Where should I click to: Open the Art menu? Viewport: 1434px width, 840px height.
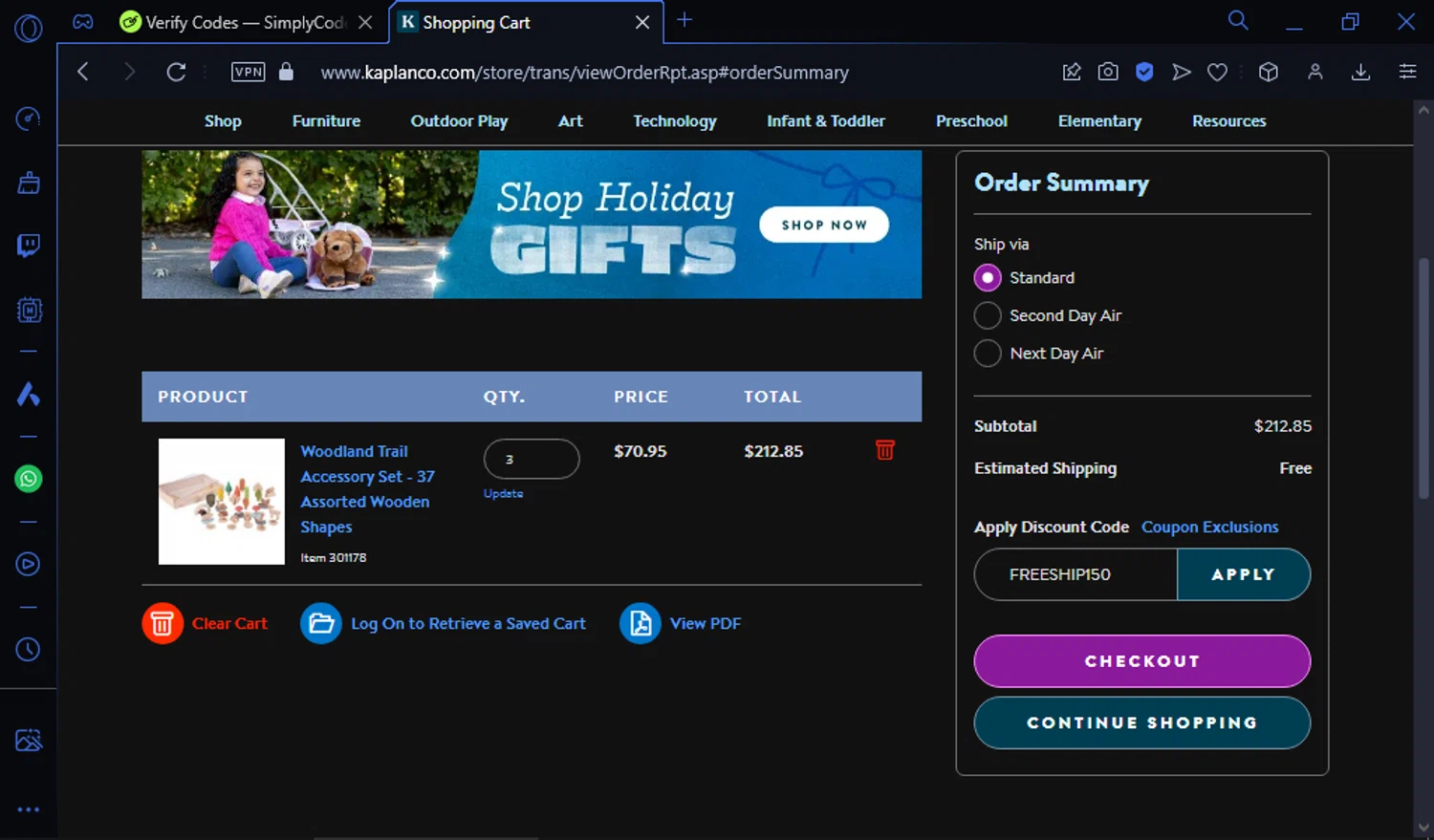pyautogui.click(x=571, y=121)
